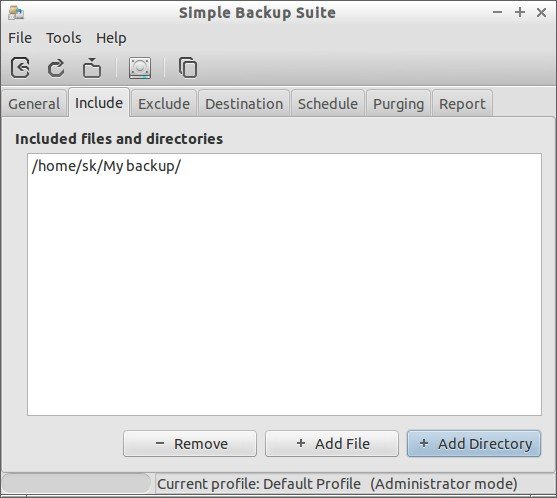
Task: Click the disk drive restore icon
Action: click(140, 68)
